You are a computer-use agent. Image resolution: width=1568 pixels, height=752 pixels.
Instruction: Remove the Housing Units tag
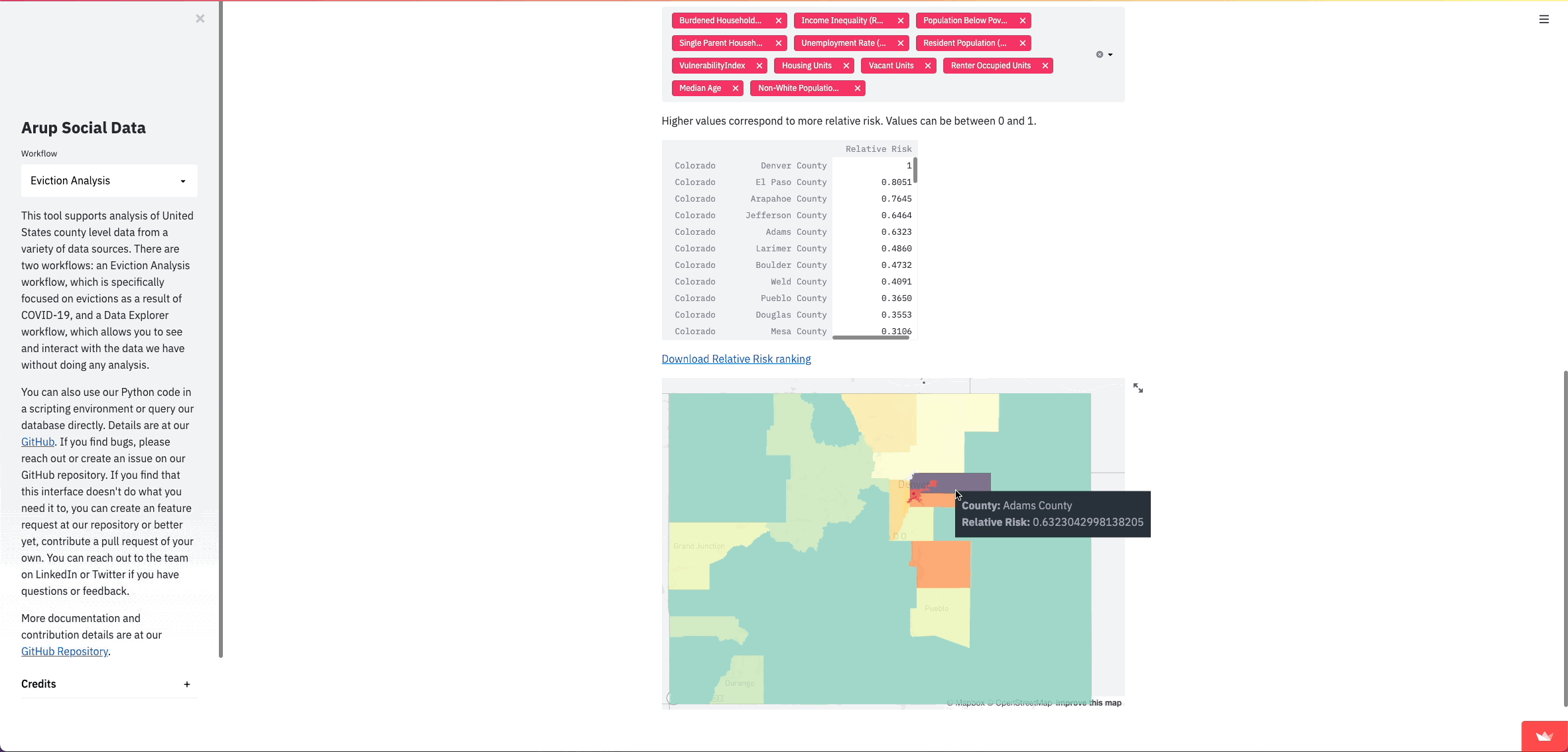846,66
